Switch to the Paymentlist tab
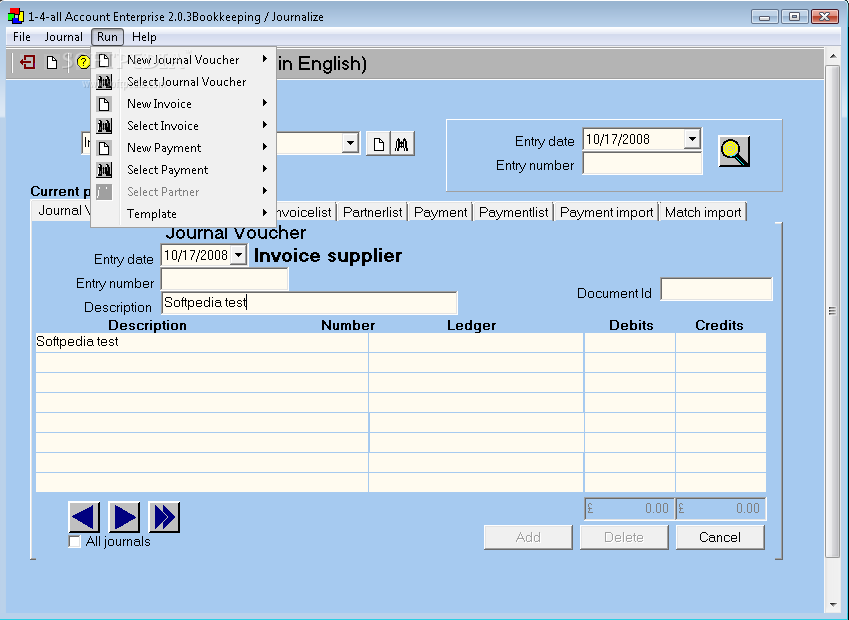 (x=513, y=212)
